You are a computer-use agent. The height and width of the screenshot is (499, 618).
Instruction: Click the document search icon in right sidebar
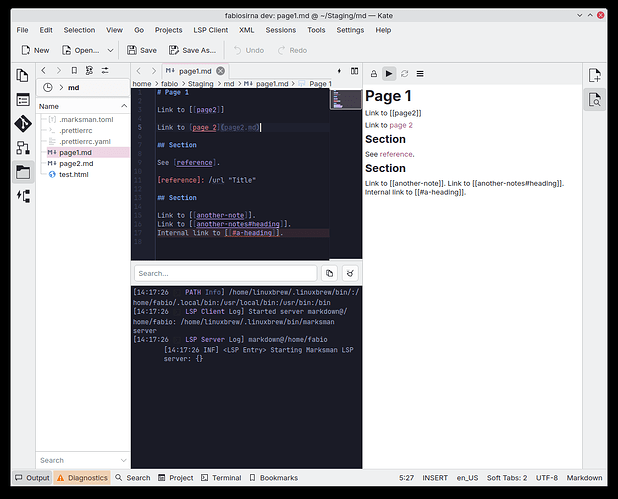point(594,100)
